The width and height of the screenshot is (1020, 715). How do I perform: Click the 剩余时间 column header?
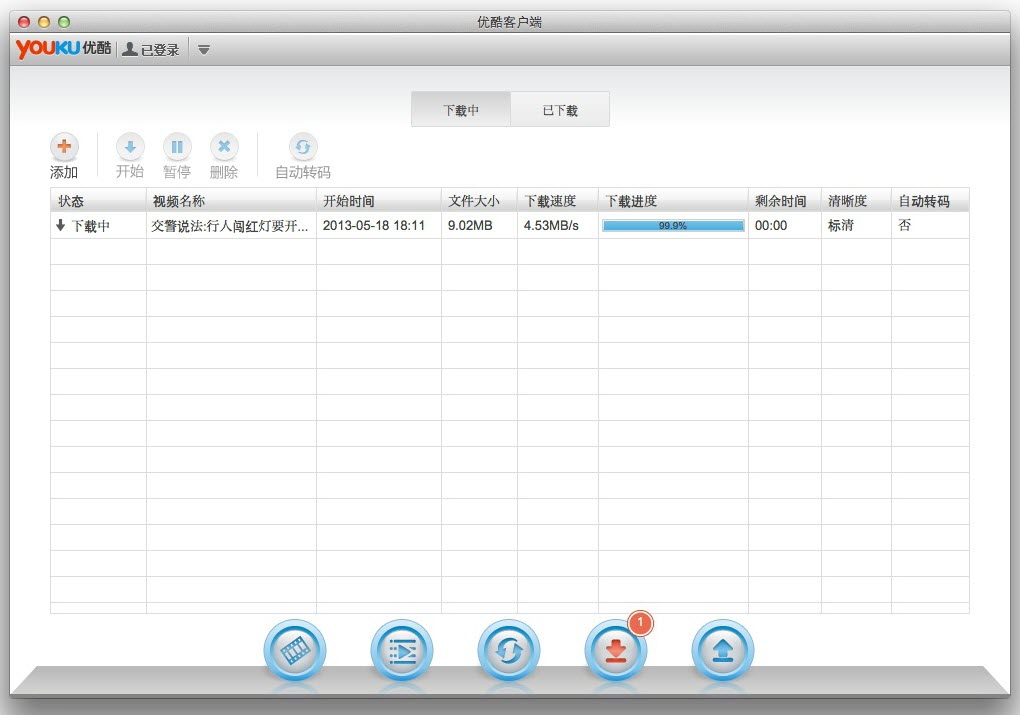[785, 201]
